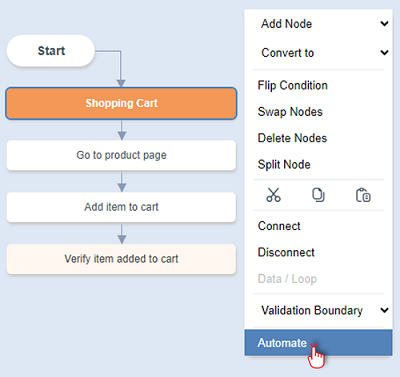Click the highlighted Automate option

(x=318, y=343)
